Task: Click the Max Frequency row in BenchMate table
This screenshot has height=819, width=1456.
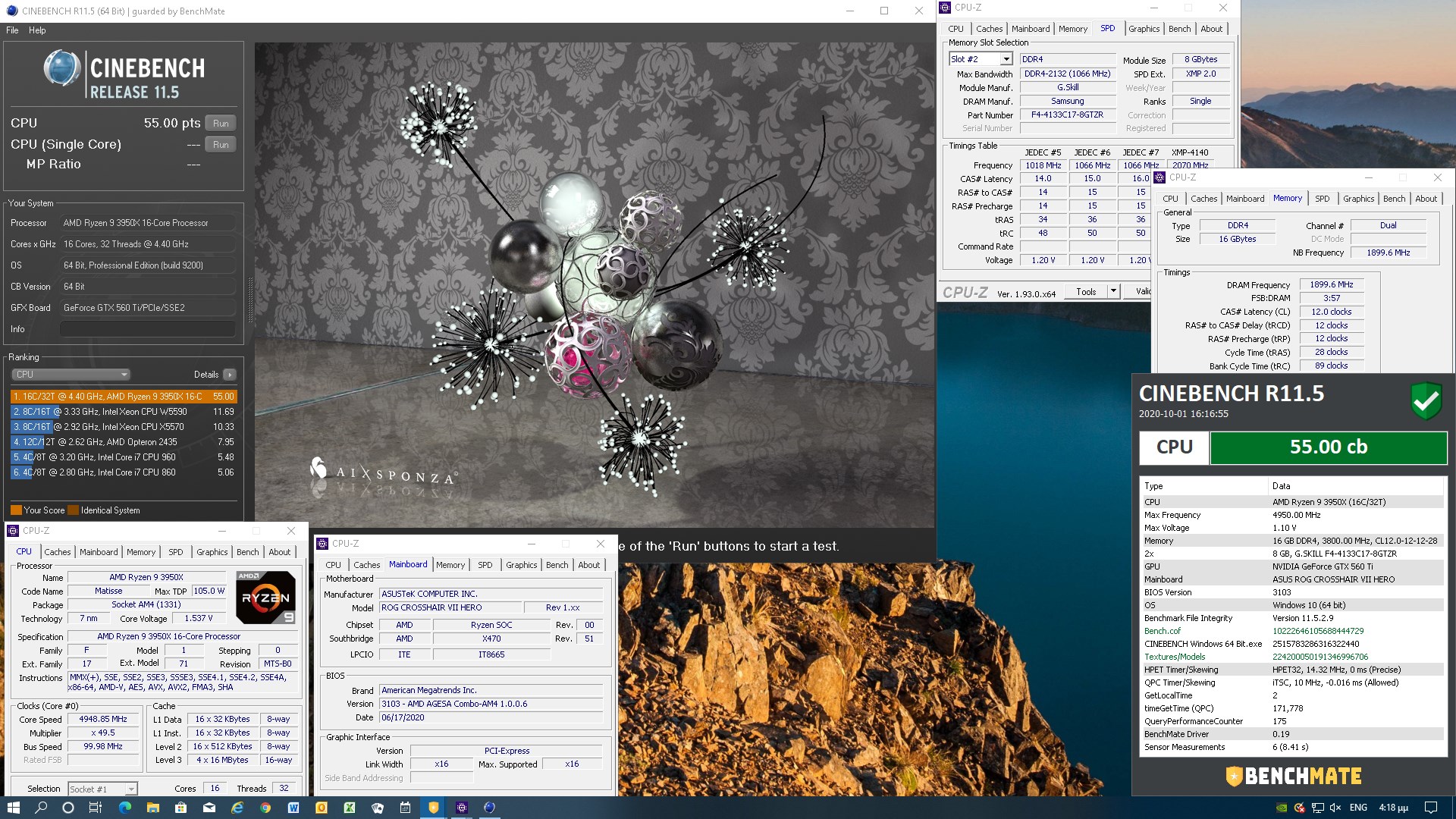Action: click(x=1292, y=515)
